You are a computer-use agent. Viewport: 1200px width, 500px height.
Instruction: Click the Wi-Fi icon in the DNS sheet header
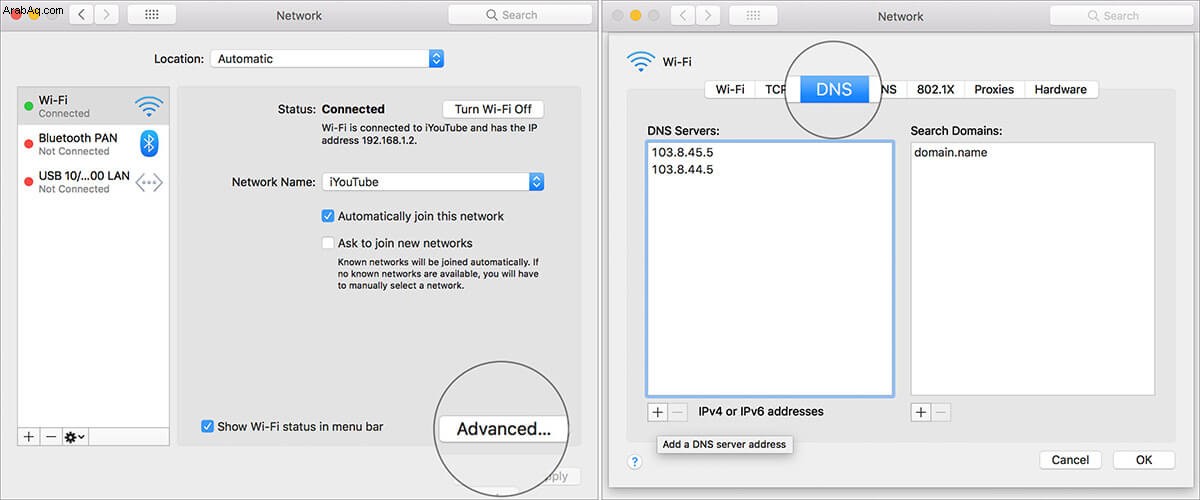tap(641, 61)
